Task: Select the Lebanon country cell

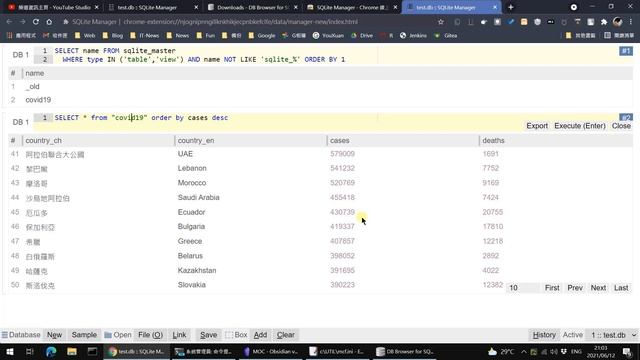Action: pyautogui.click(x=192, y=168)
